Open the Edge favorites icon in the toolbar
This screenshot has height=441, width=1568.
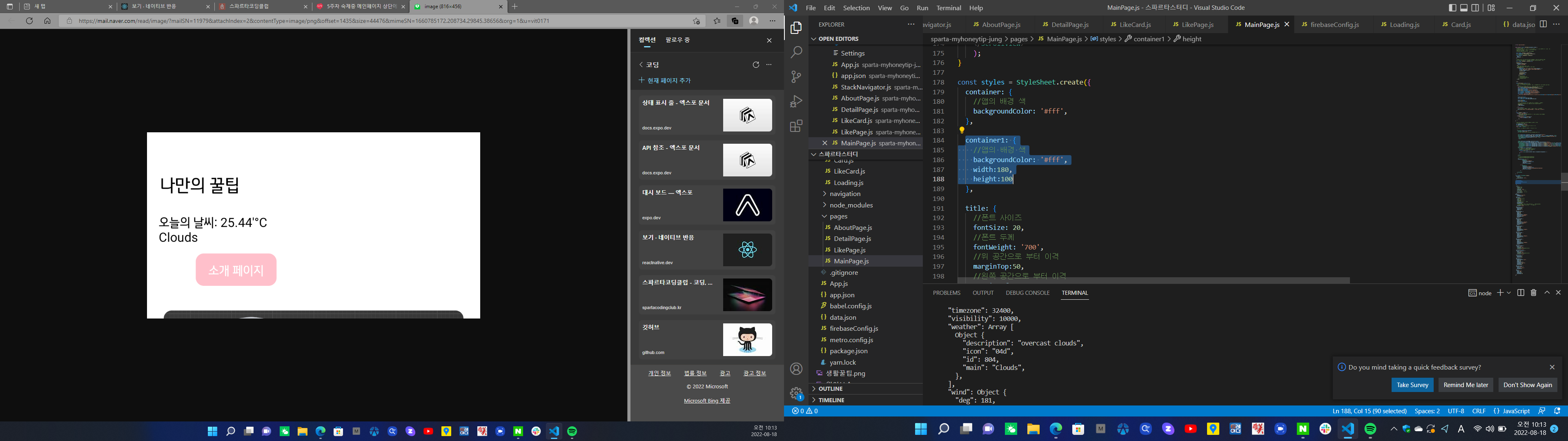717,21
